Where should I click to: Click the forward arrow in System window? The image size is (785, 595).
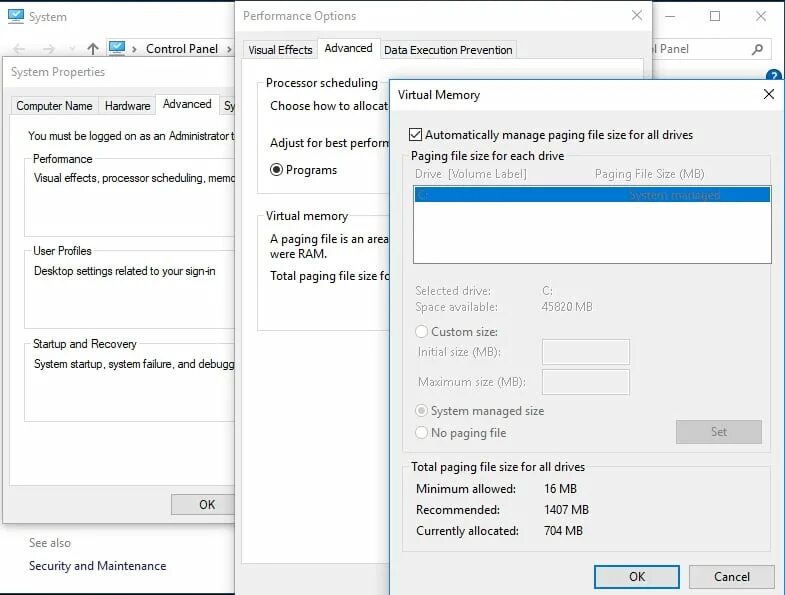coord(49,49)
